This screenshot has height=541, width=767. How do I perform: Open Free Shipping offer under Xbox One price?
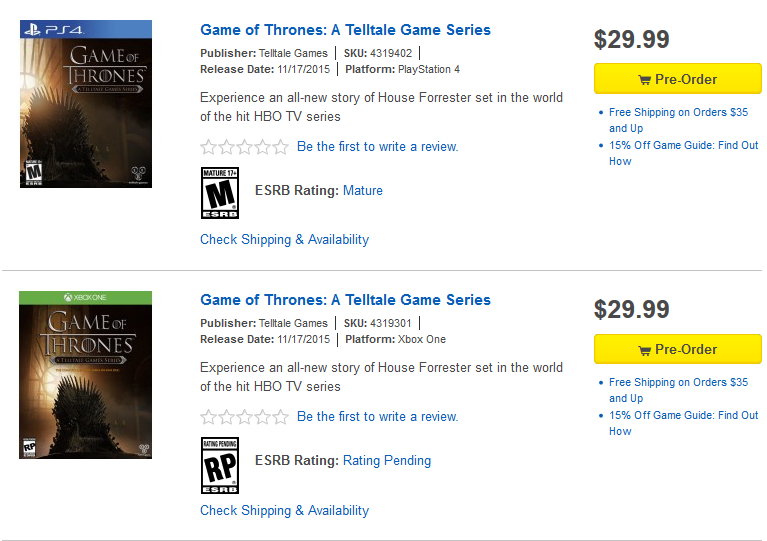point(678,382)
